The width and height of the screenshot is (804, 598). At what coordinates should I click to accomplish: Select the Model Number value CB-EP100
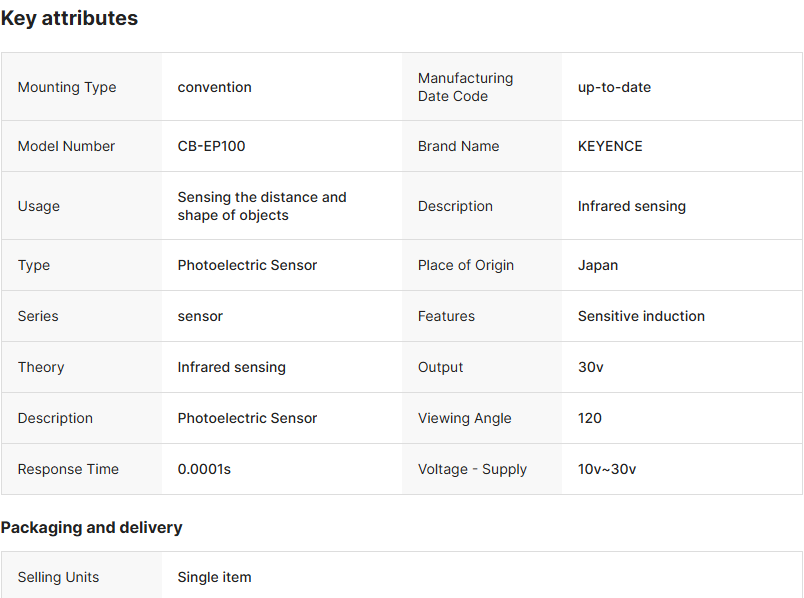[x=211, y=146]
